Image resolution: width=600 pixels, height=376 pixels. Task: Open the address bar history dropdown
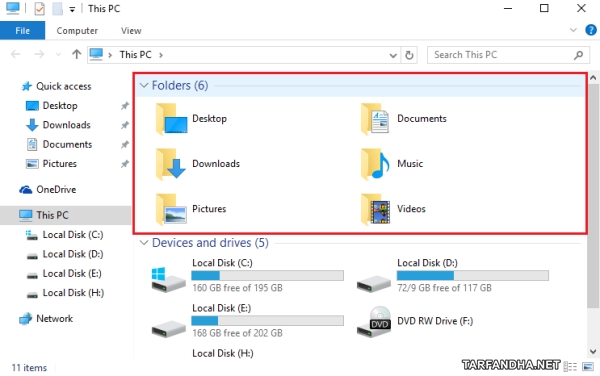pyautogui.click(x=393, y=55)
